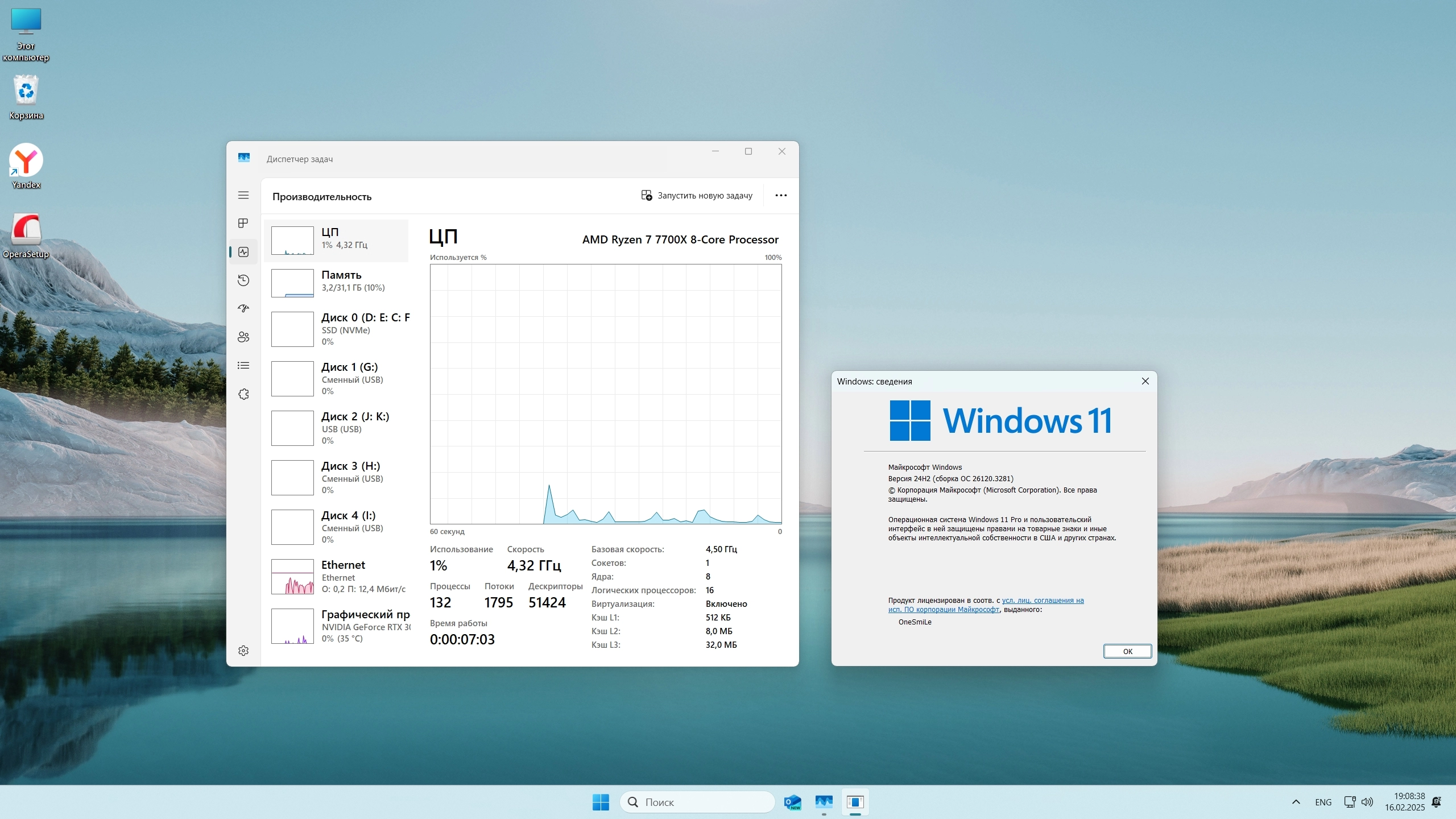Open Startup apps sidebar icon
1456x819 pixels.
[243, 308]
